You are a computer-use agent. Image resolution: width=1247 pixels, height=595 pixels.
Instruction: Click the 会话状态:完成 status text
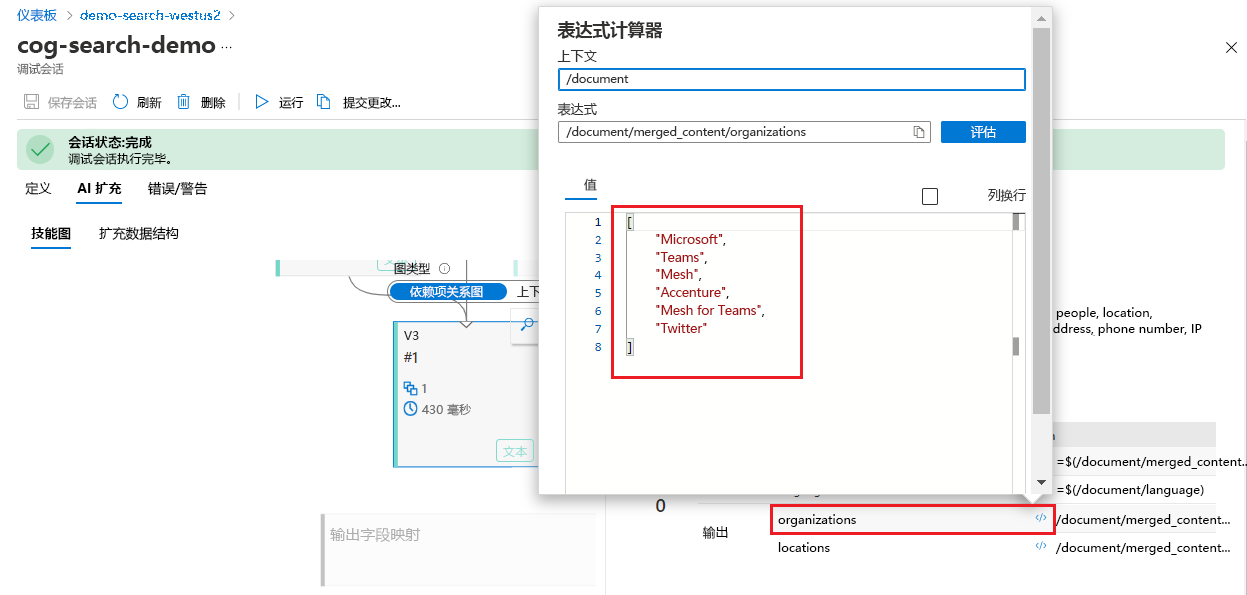tap(110, 143)
